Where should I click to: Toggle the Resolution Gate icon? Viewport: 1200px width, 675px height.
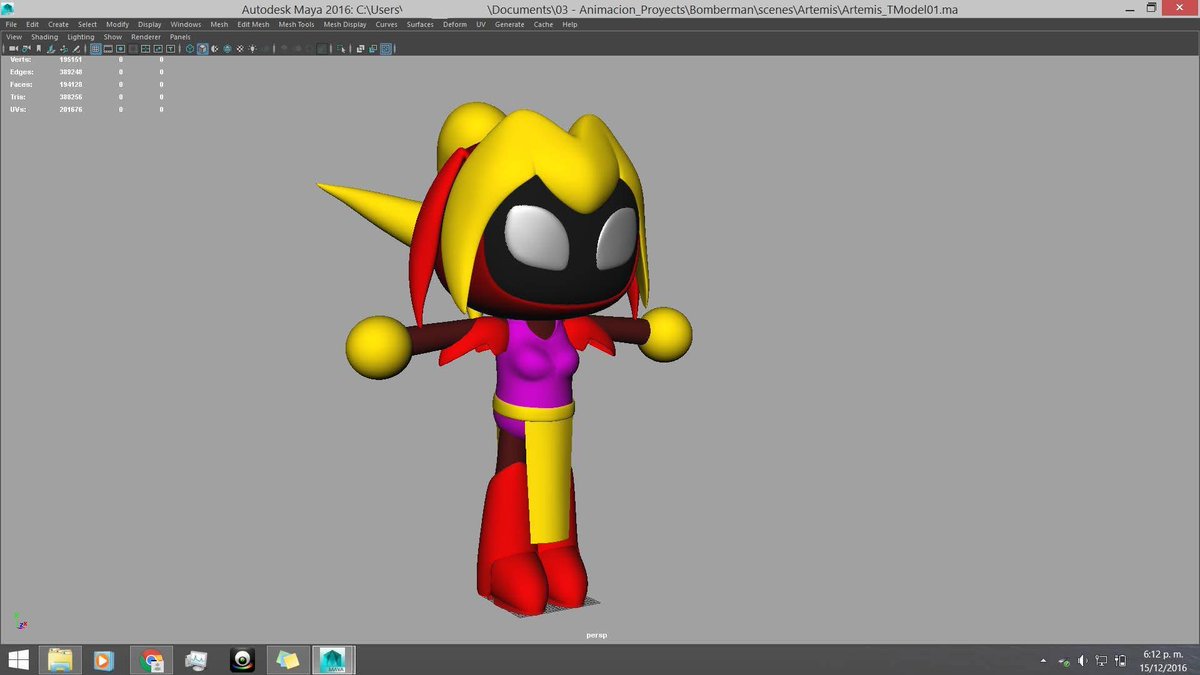click(120, 48)
